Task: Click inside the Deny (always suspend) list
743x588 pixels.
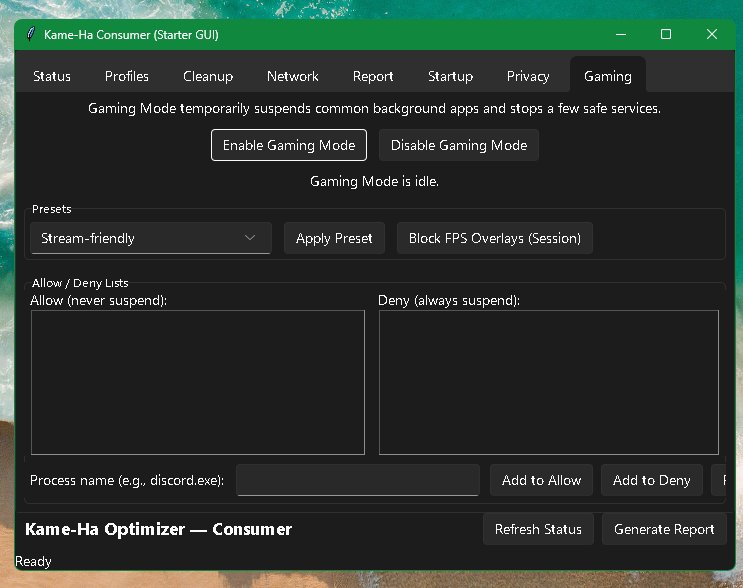Action: tap(549, 382)
